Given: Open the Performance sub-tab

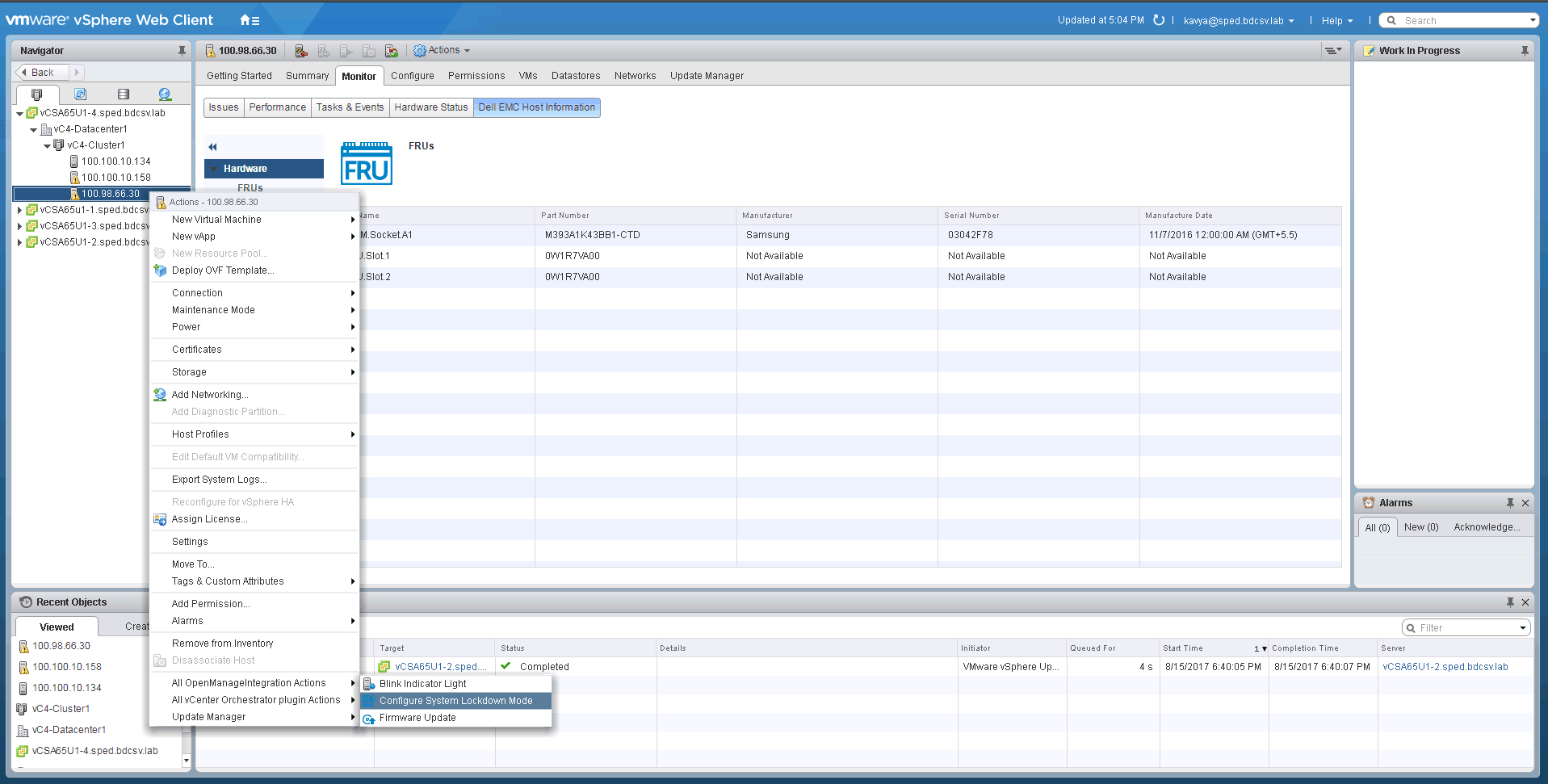Looking at the screenshot, I should point(277,107).
